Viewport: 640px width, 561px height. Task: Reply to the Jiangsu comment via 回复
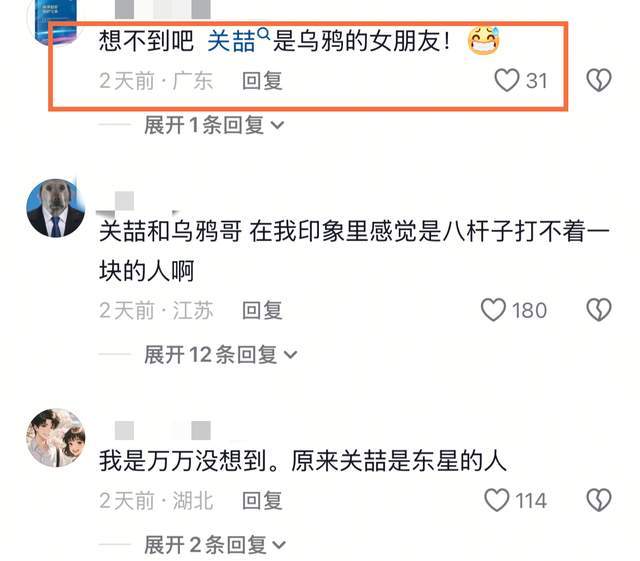[x=262, y=310]
